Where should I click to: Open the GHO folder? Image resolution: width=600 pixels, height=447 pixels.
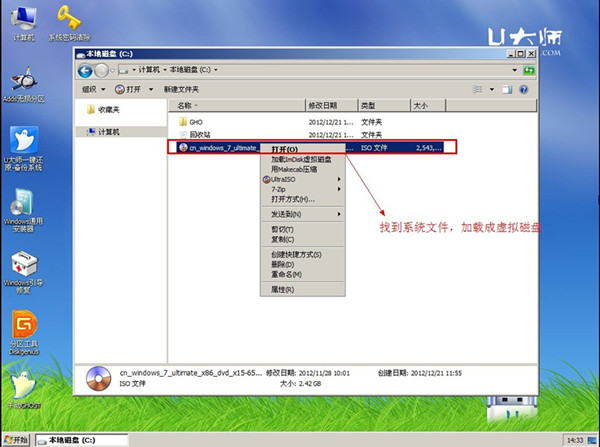click(196, 121)
